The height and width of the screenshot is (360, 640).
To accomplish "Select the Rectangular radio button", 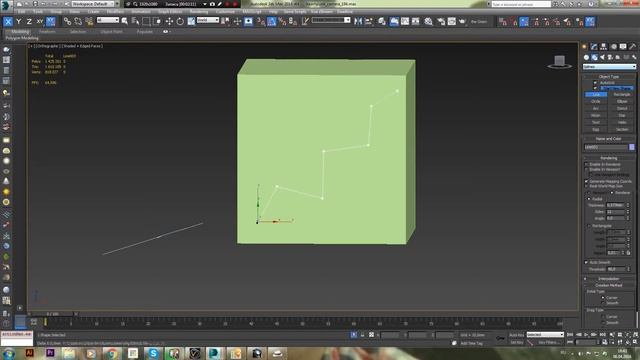I will click(x=589, y=226).
